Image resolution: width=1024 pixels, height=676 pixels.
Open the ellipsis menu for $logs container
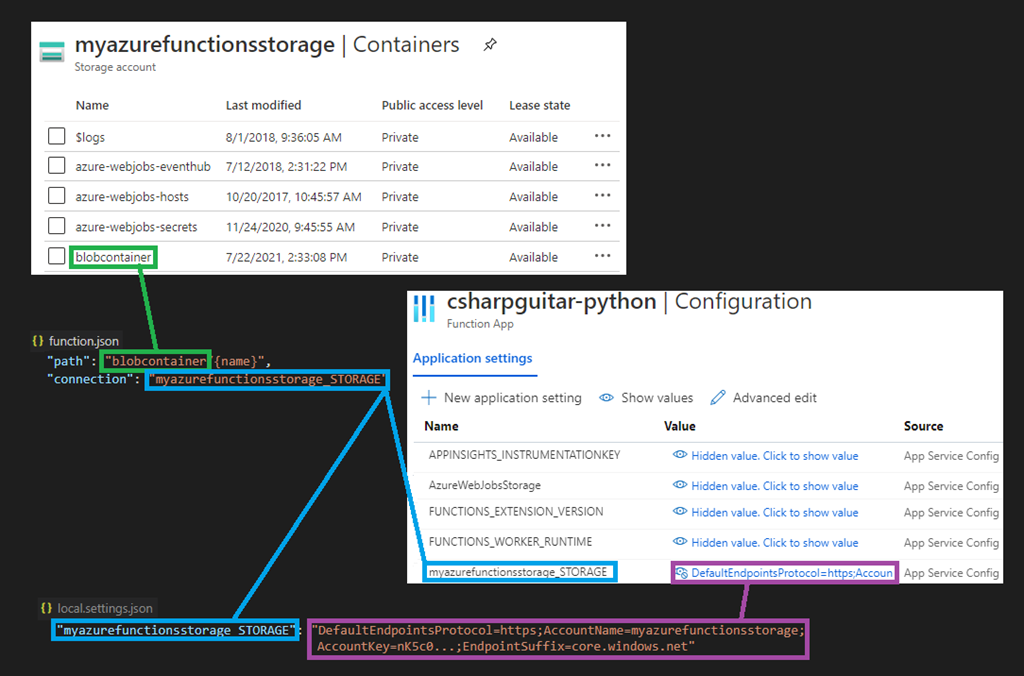click(x=602, y=136)
